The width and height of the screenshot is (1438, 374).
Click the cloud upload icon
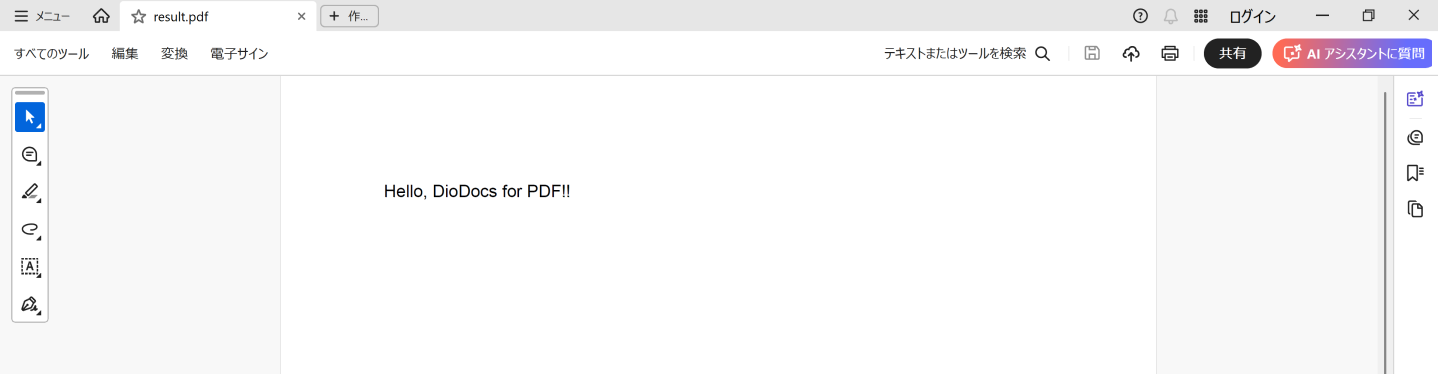click(x=1131, y=54)
